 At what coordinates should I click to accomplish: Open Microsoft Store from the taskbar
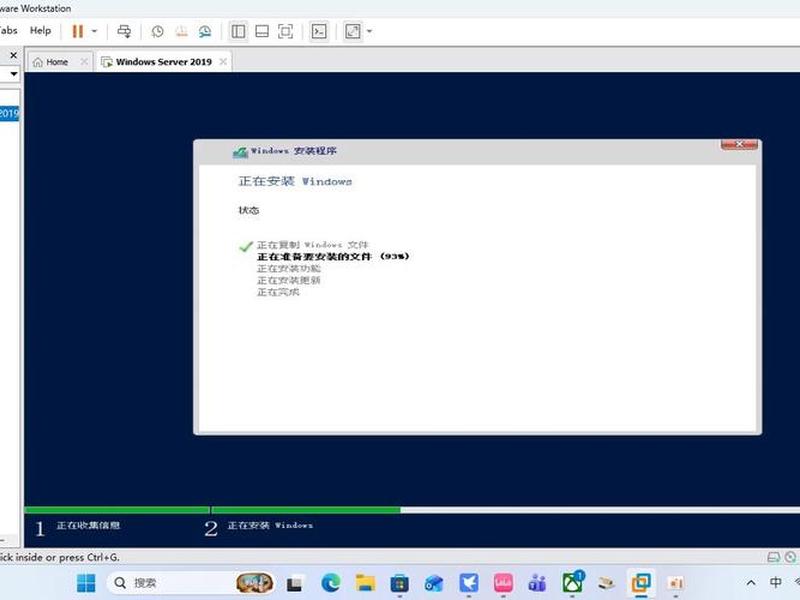[399, 583]
